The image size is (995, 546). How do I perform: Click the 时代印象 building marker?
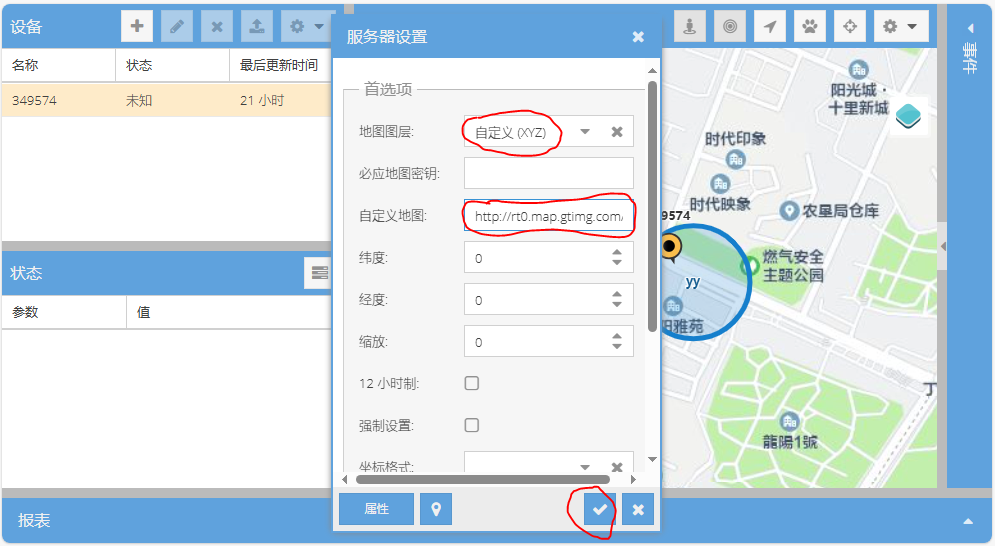point(735,159)
